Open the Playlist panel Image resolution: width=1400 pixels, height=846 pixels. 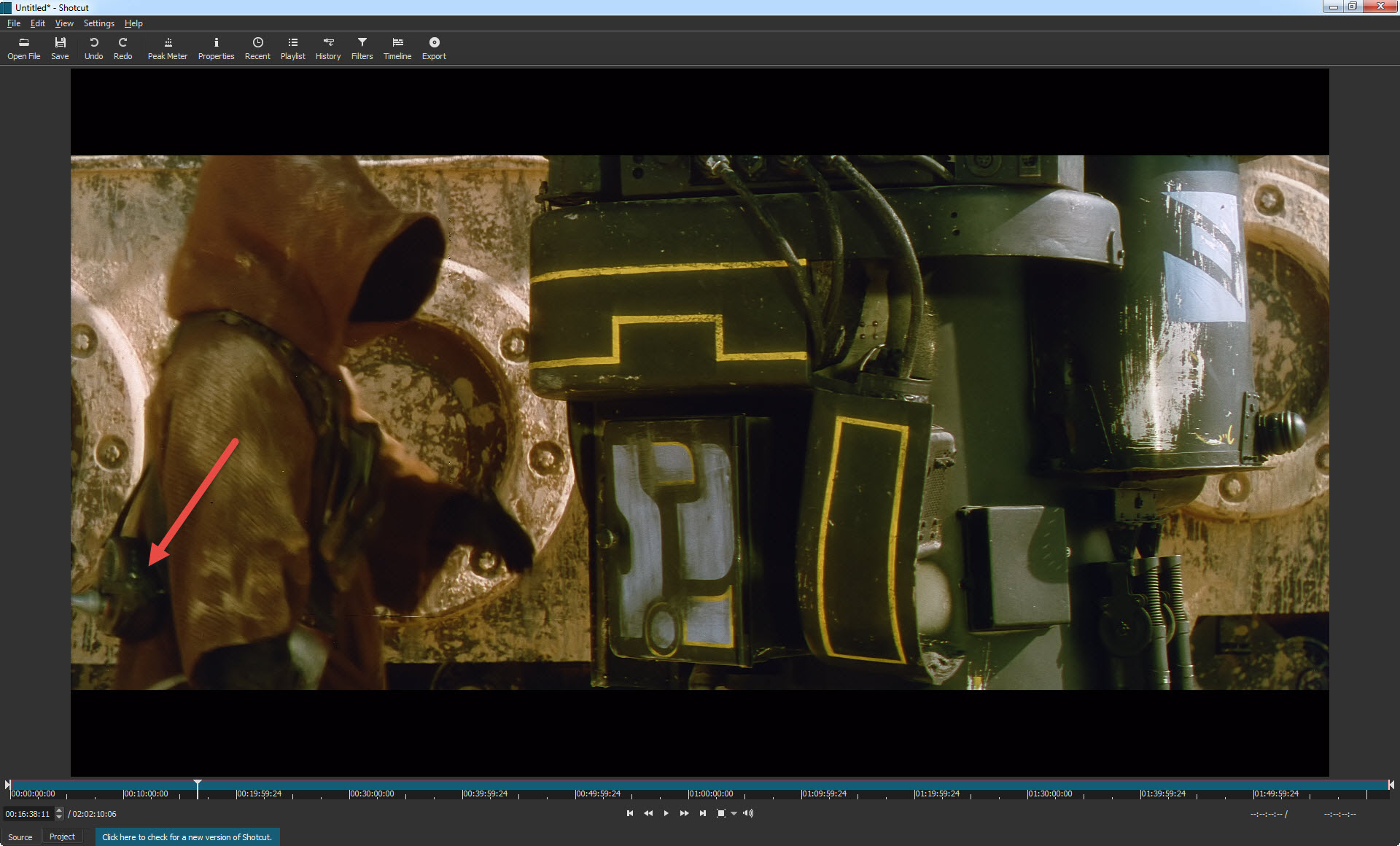click(292, 48)
